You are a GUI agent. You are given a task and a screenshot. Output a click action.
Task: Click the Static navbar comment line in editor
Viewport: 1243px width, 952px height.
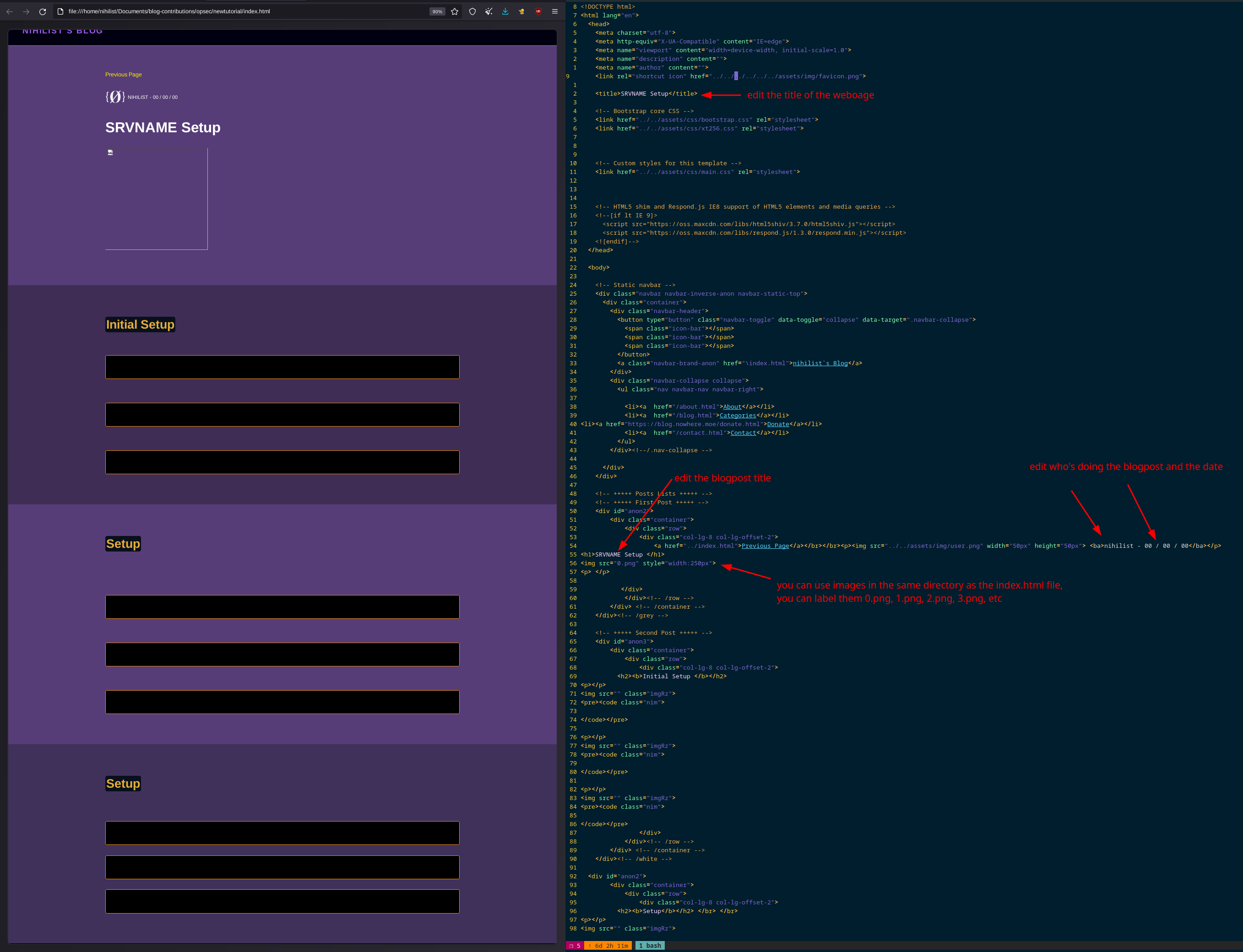pyautogui.click(x=635, y=285)
